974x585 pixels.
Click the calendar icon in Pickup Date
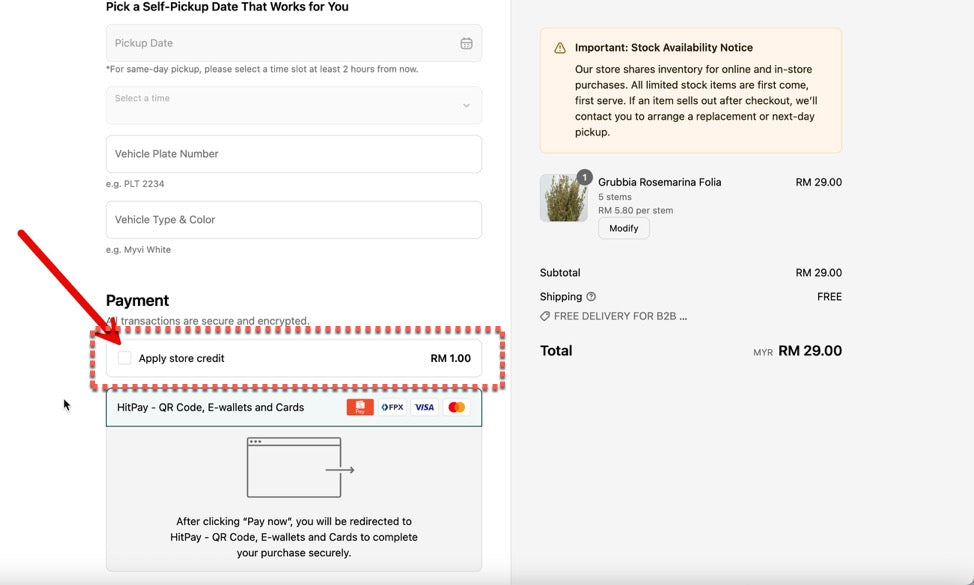tap(466, 44)
